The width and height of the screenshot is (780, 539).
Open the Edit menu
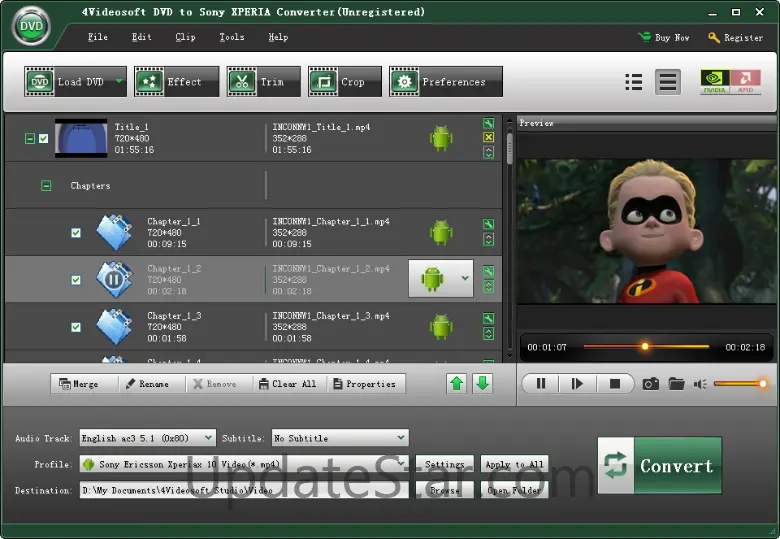(141, 37)
